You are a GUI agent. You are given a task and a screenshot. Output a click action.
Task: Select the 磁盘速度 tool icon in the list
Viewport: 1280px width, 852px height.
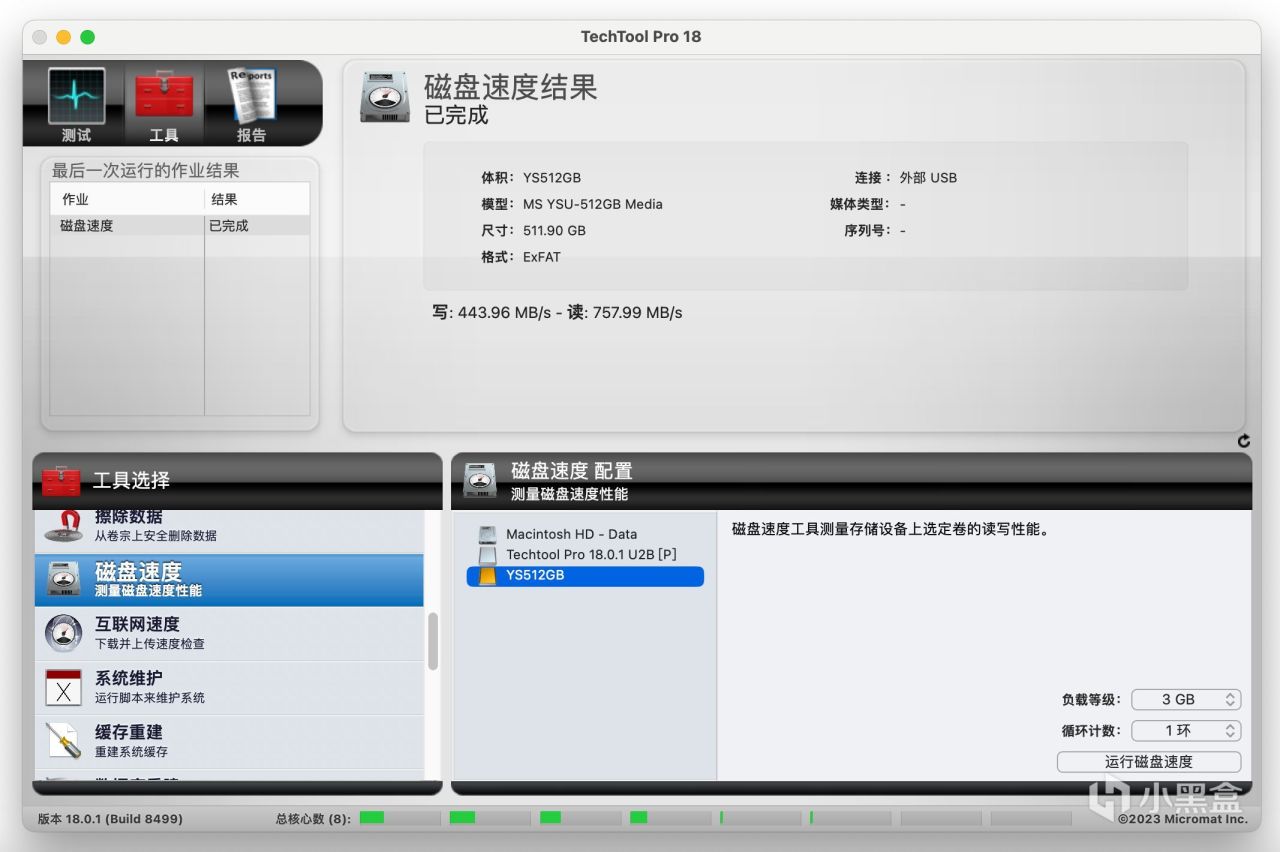pos(64,580)
